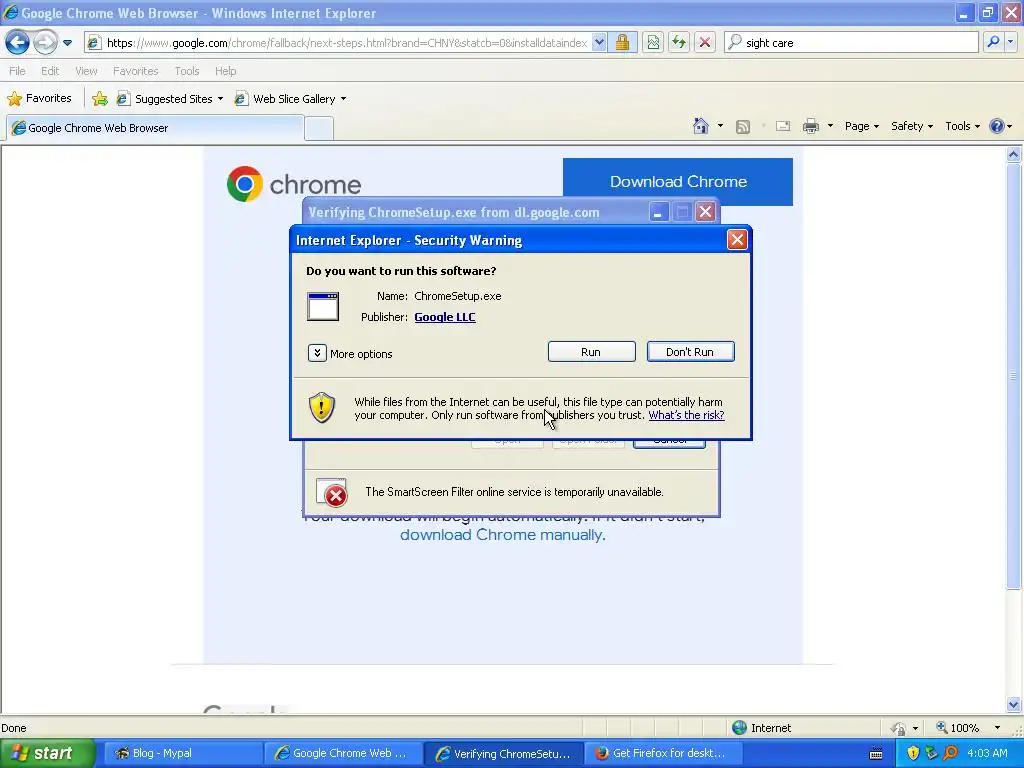Viewport: 1024px width, 768px height.
Task: Open the Google LLC publisher link
Action: (x=445, y=317)
